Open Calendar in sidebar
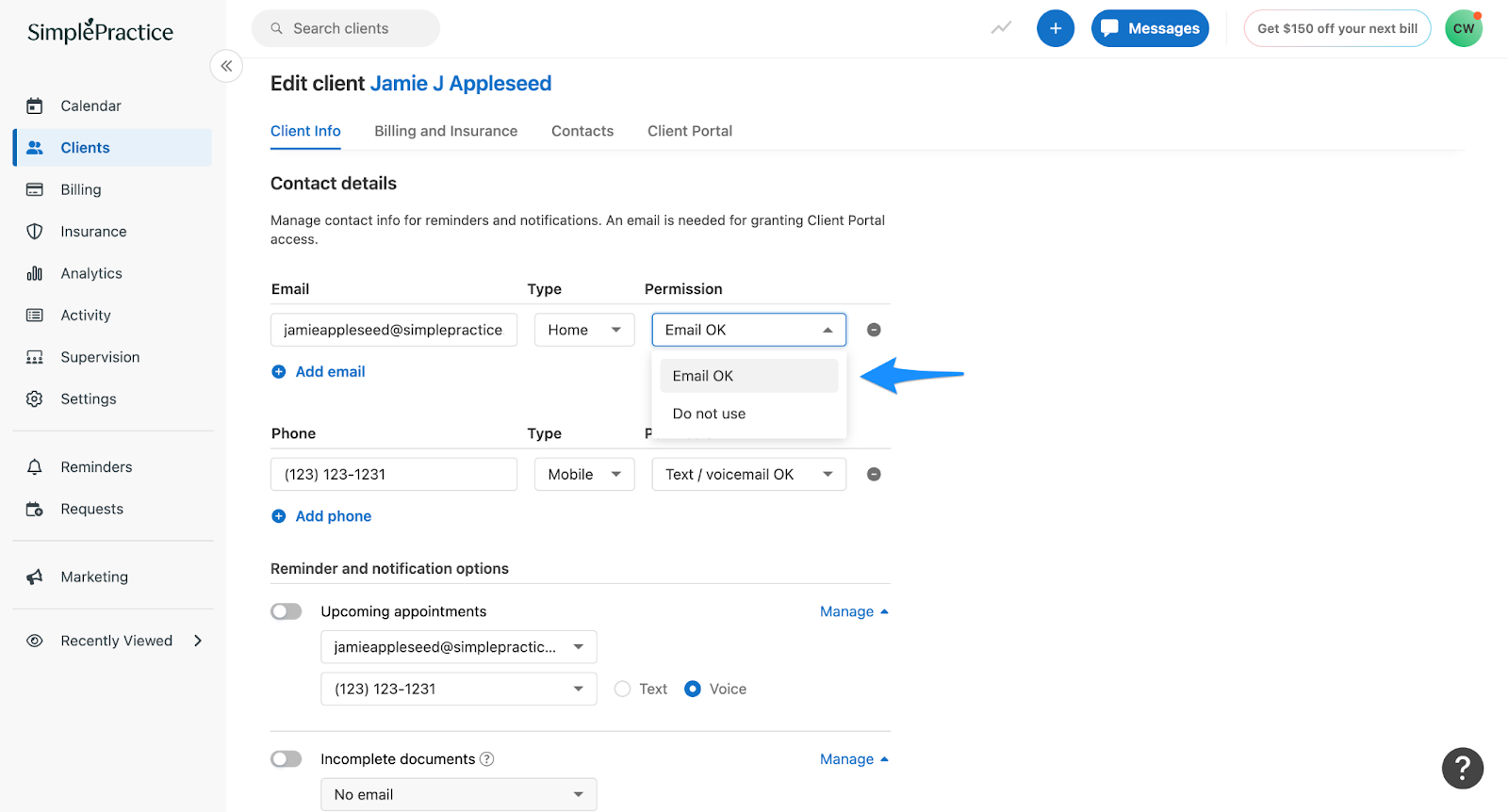Viewport: 1508px width, 812px height. tap(112, 106)
